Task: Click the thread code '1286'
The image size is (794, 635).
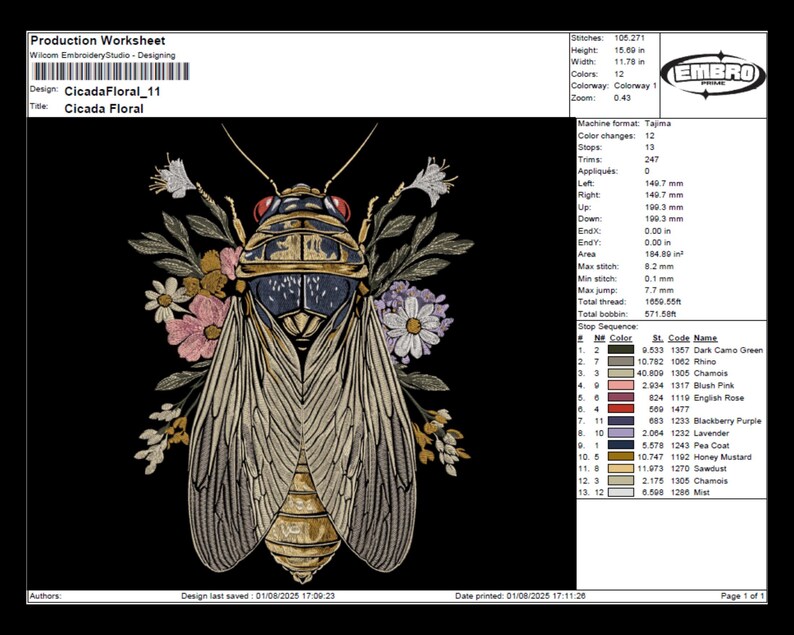Action: 679,492
